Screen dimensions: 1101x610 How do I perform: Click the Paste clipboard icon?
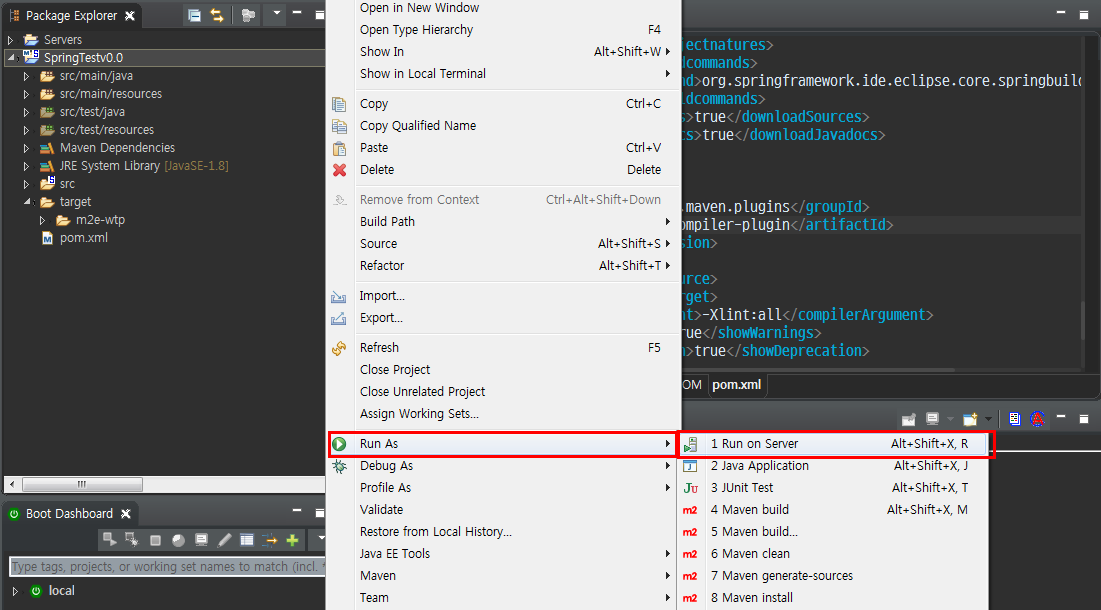tap(339, 148)
